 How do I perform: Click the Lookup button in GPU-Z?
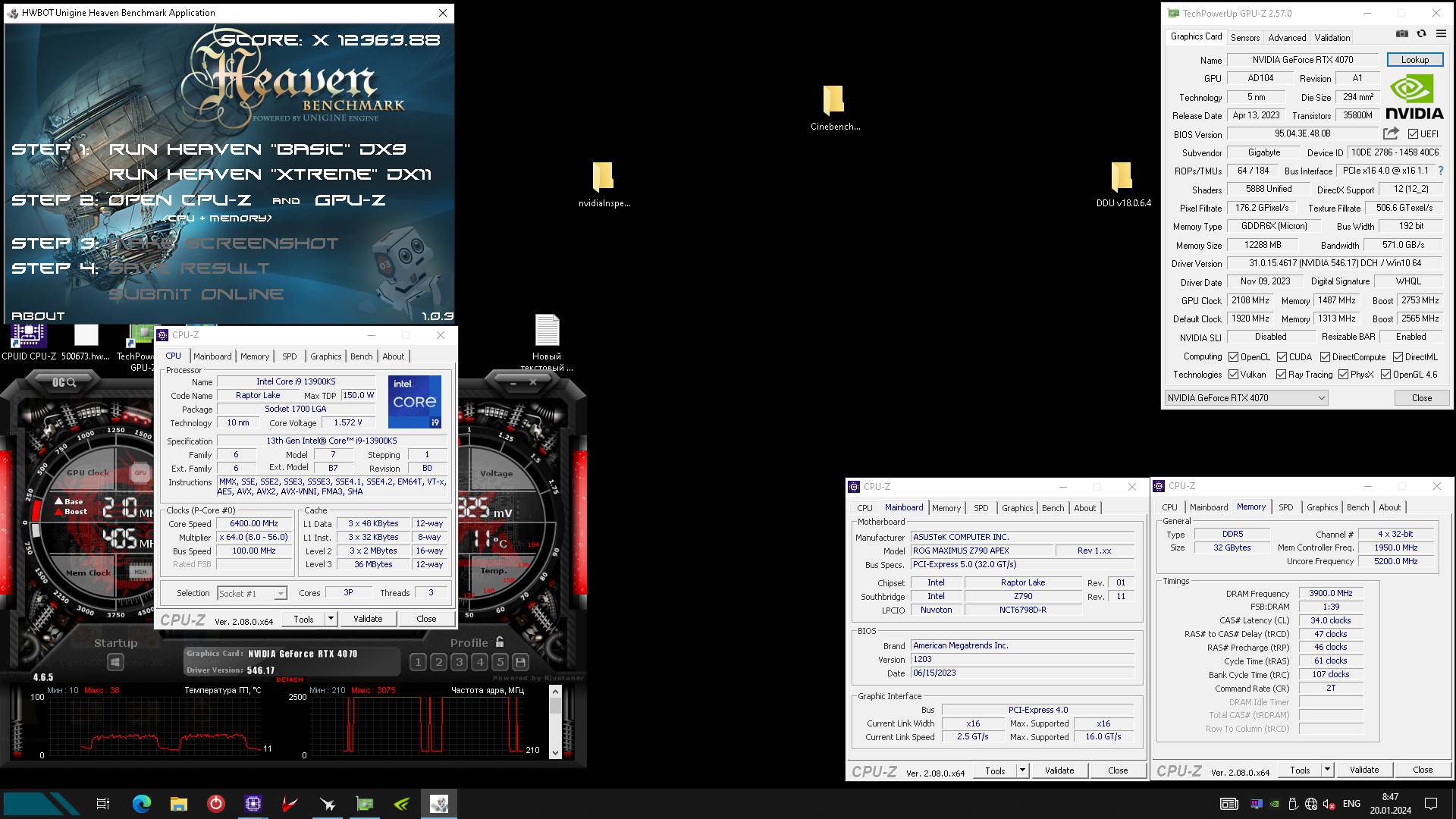(x=1414, y=60)
